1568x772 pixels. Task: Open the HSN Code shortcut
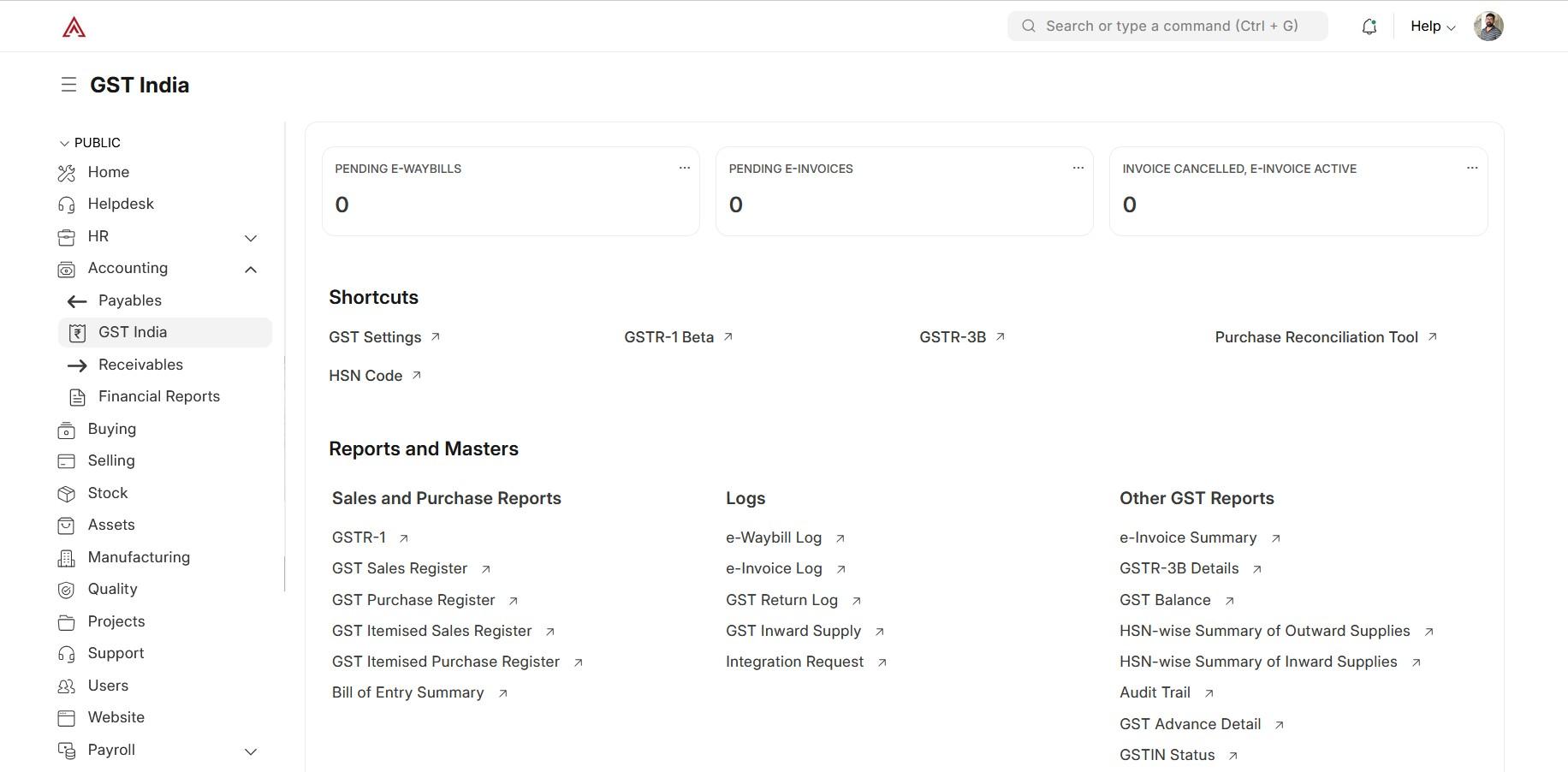pyautogui.click(x=375, y=376)
